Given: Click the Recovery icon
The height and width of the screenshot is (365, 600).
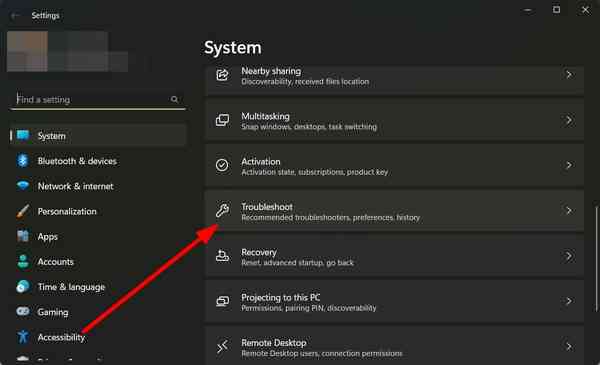Looking at the screenshot, I should point(222,256).
